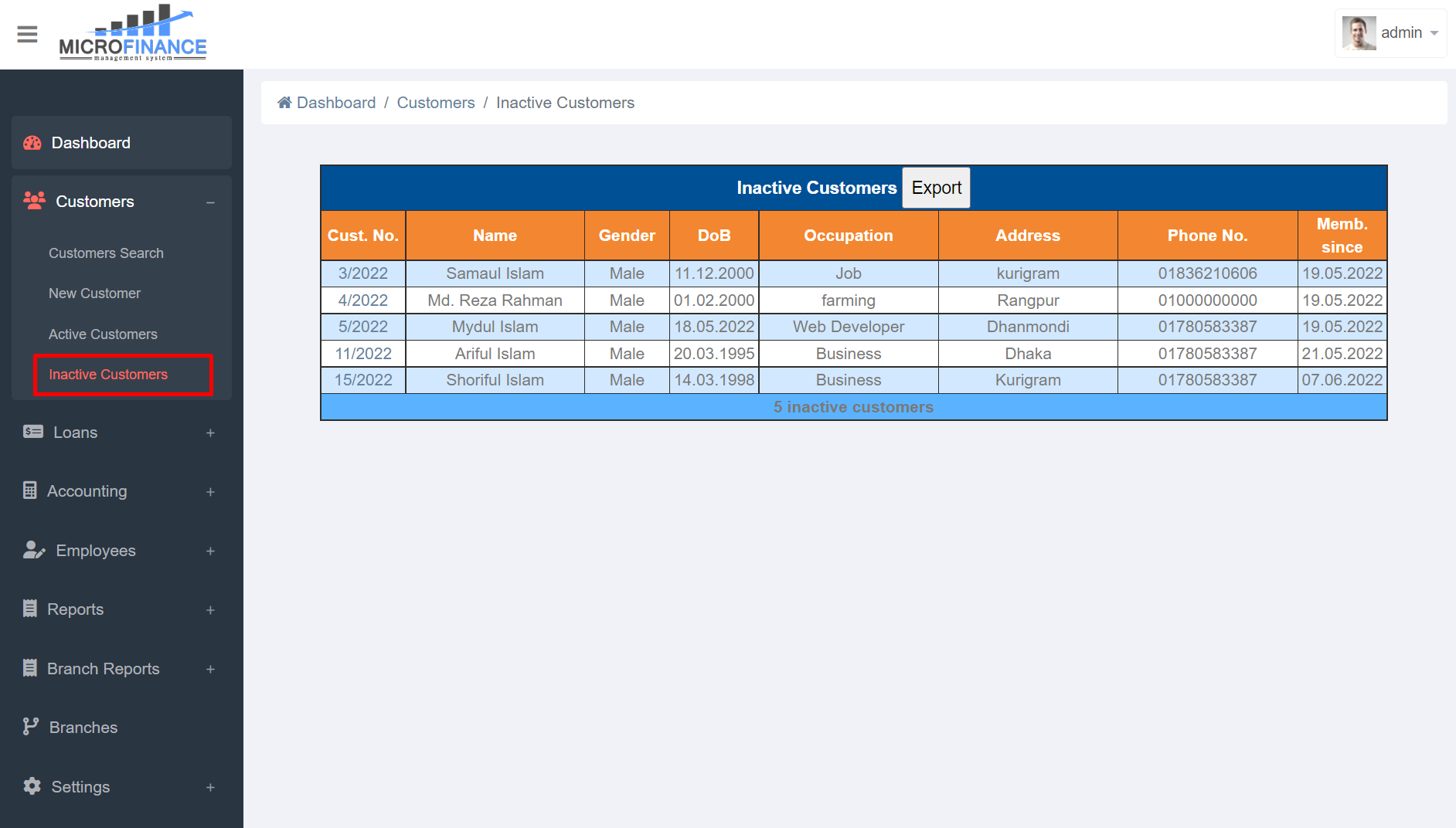Click date of birth 14.03.1998
This screenshot has width=1456, height=828.
714,380
